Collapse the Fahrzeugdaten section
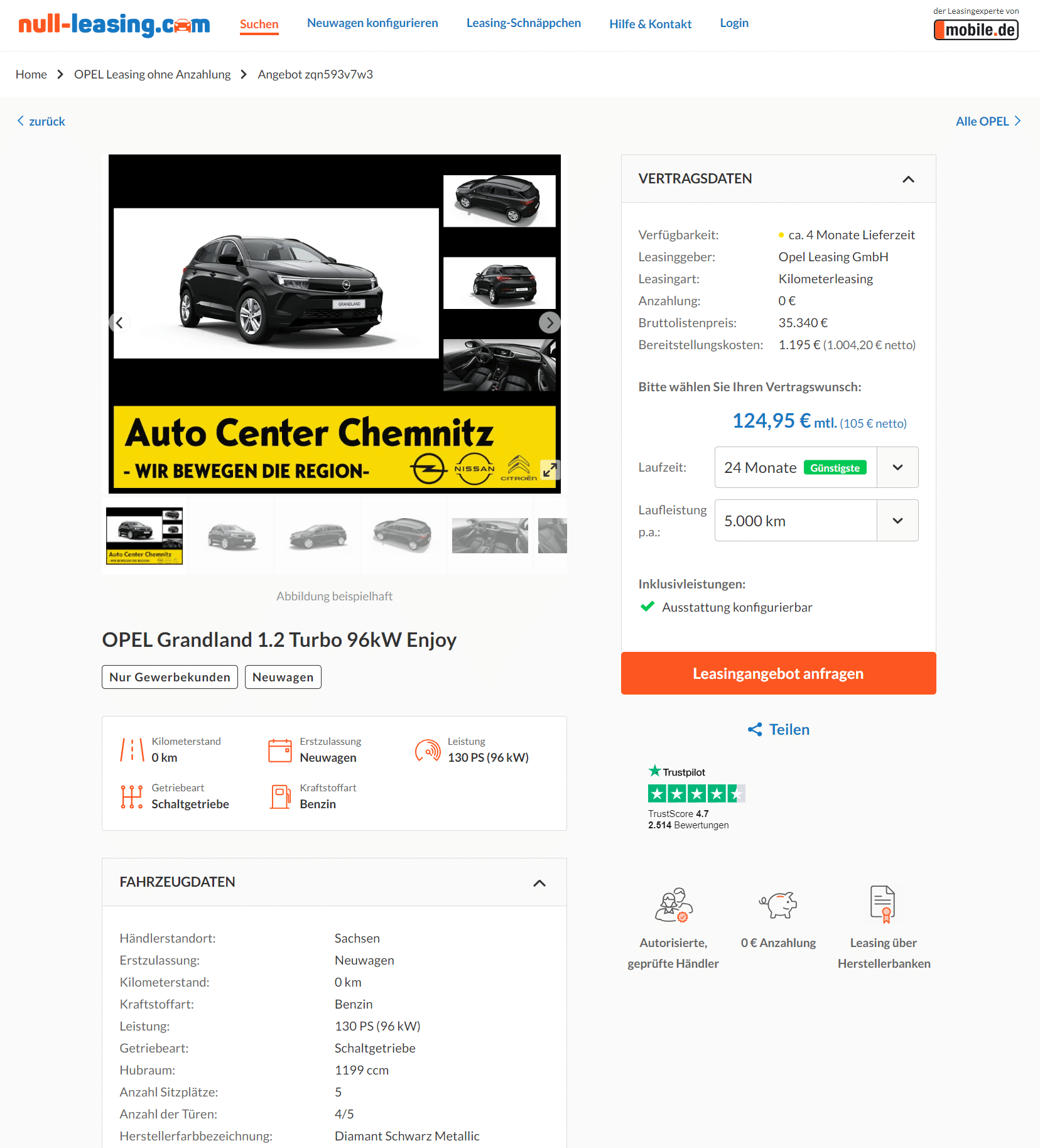 (x=539, y=883)
